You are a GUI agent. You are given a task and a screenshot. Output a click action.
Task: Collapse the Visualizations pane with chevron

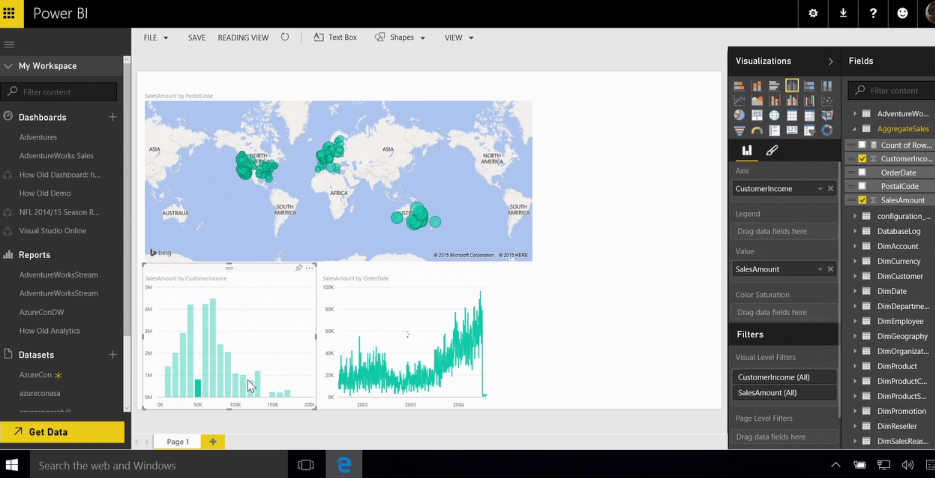pos(830,61)
